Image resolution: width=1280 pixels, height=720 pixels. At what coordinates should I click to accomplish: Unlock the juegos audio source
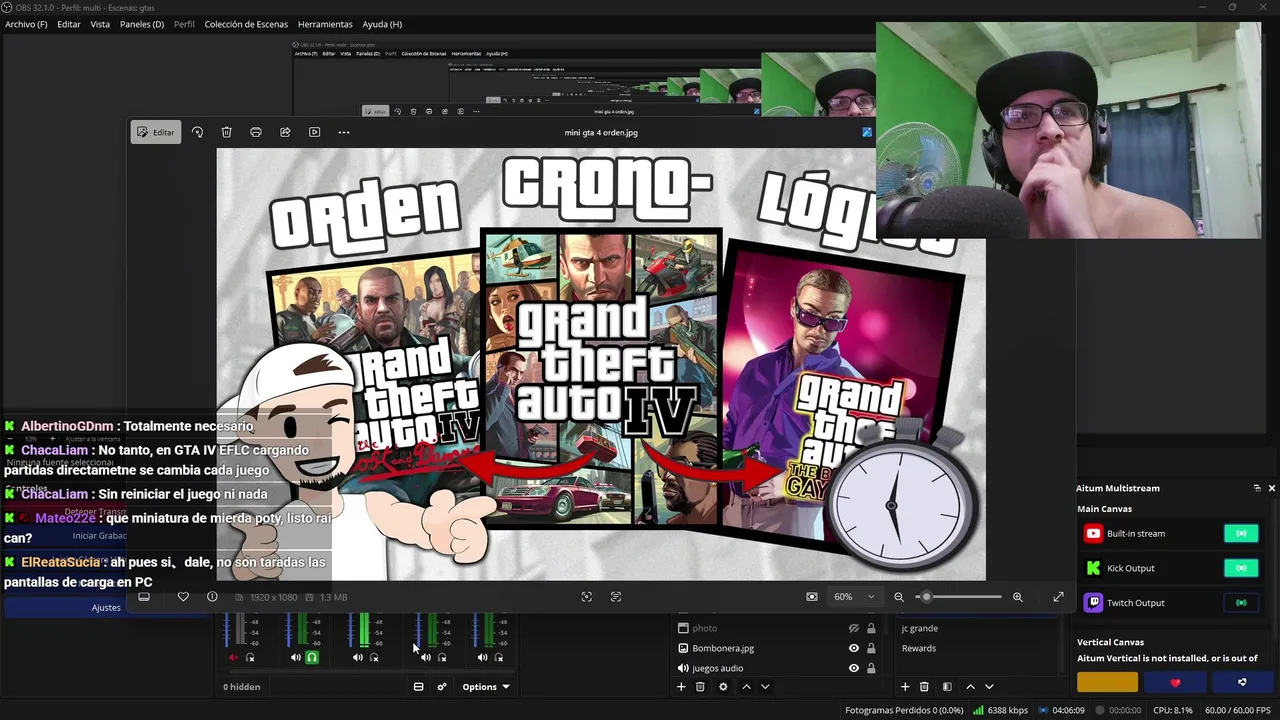pos(871,668)
